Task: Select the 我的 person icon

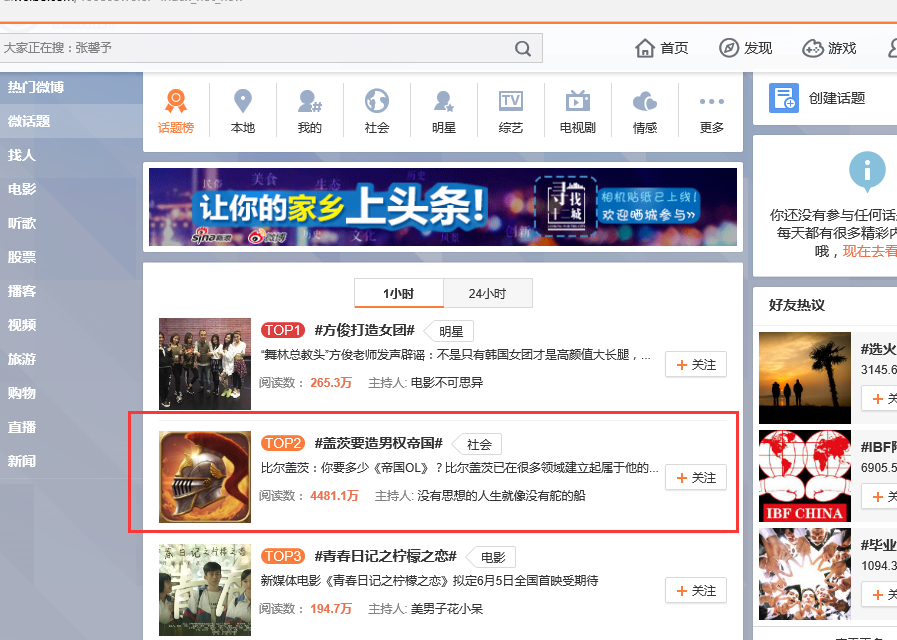Action: (309, 101)
